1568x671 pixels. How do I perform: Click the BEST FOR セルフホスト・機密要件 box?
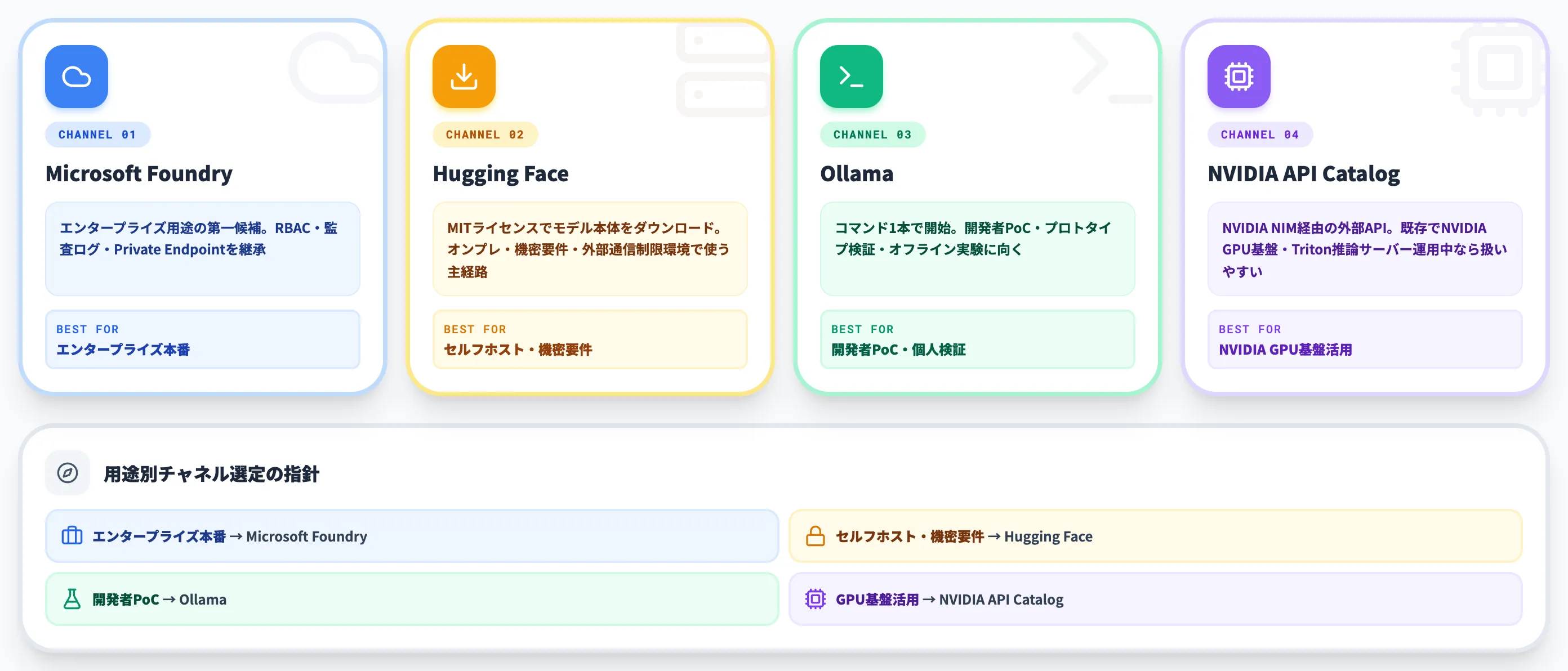tap(590, 339)
